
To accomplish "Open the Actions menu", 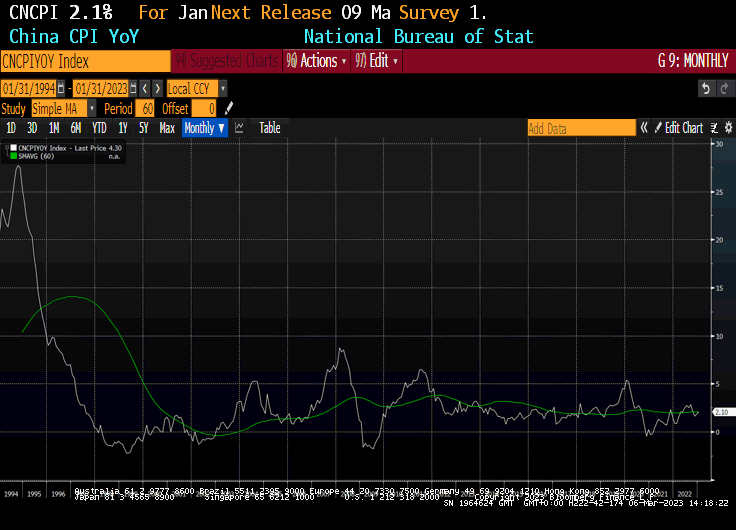I will (317, 61).
